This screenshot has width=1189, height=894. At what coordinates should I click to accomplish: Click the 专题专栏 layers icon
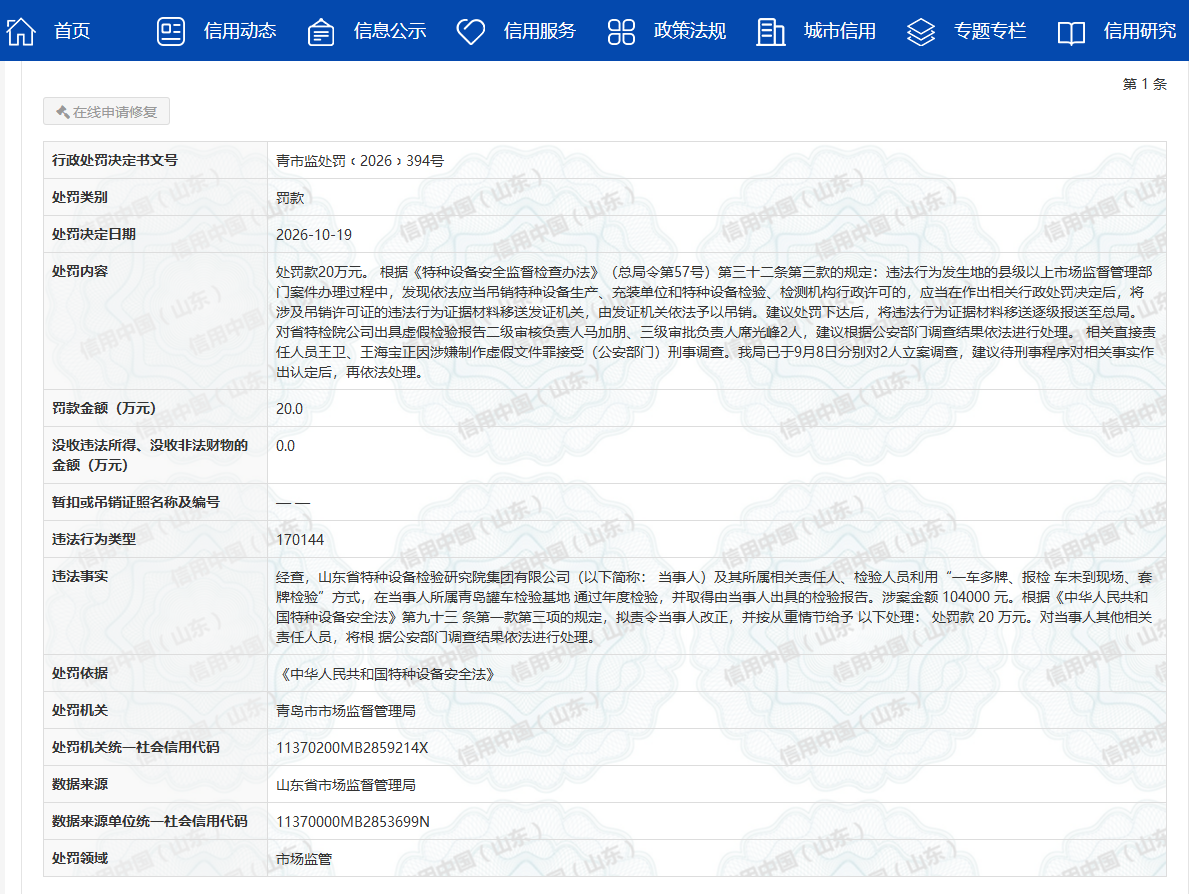pyautogui.click(x=921, y=32)
